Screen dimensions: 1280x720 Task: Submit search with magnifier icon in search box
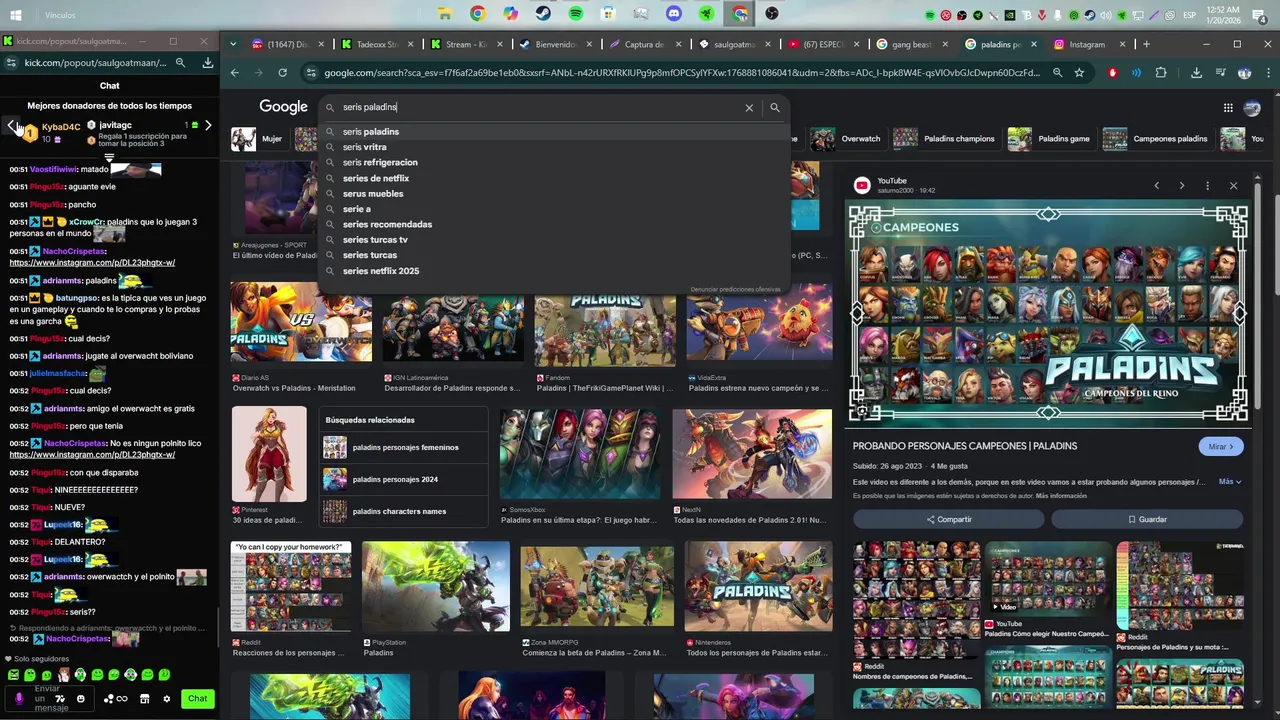[x=774, y=108]
